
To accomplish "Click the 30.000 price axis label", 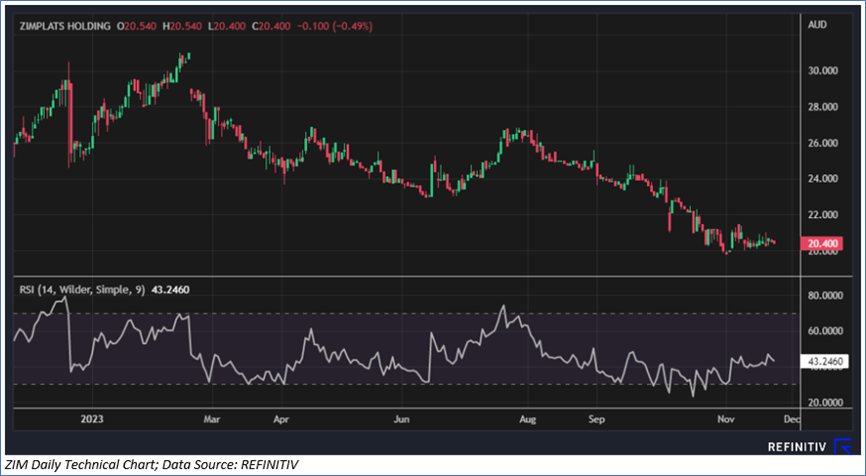I will tap(822, 71).
